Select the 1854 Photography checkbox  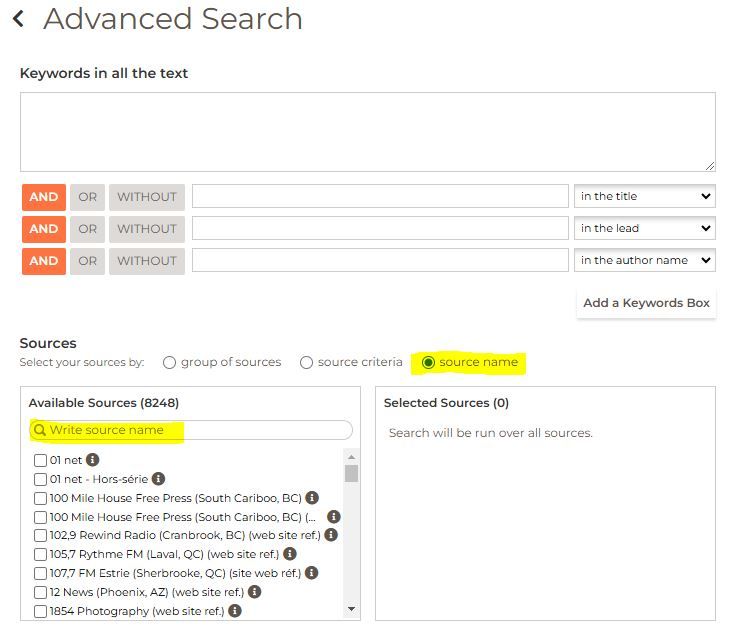pyautogui.click(x=41, y=611)
